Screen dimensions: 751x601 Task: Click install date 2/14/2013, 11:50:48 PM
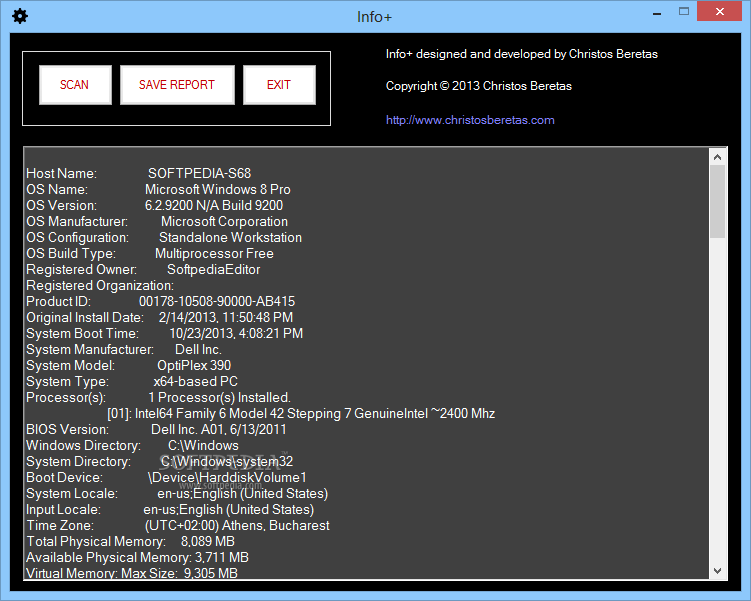(226, 318)
